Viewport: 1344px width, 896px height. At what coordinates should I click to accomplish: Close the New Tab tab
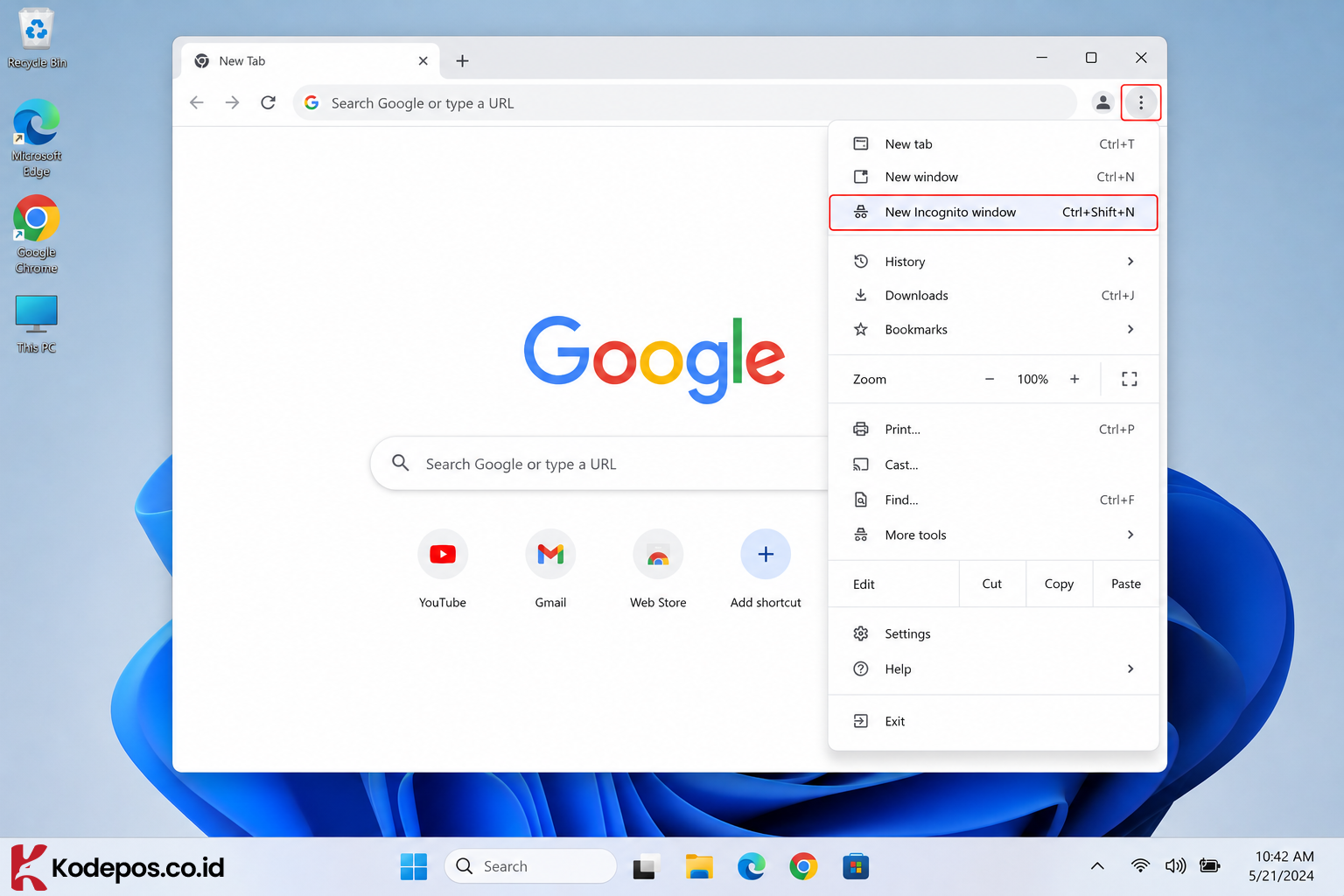point(423,60)
